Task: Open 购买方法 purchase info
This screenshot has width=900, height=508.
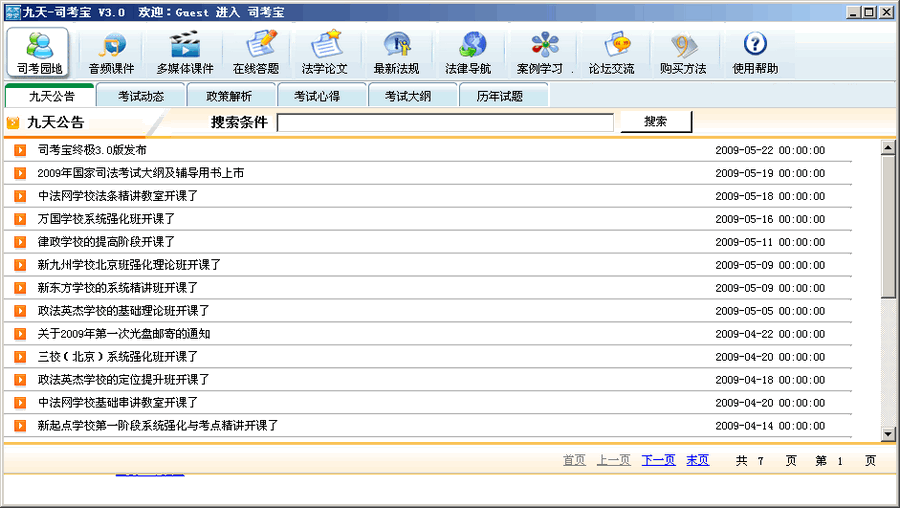Action: coord(683,52)
